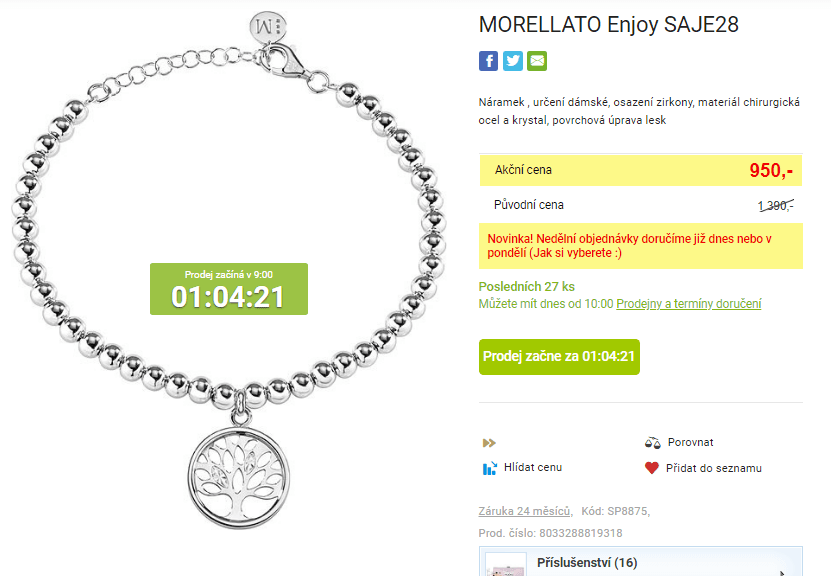831x576 pixels.
Task: Click the green Prodej začne za button
Action: click(x=559, y=357)
